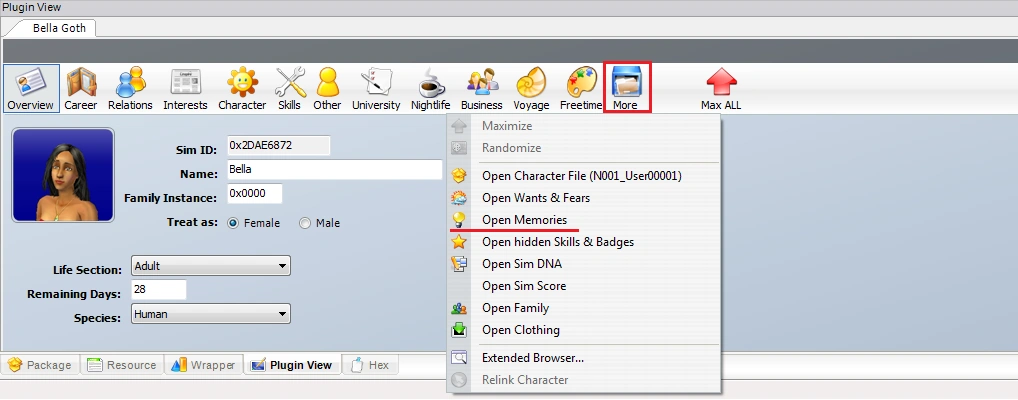Viewport: 1018px width, 400px height.
Task: Click the Name field containing Bella
Action: coord(335,169)
